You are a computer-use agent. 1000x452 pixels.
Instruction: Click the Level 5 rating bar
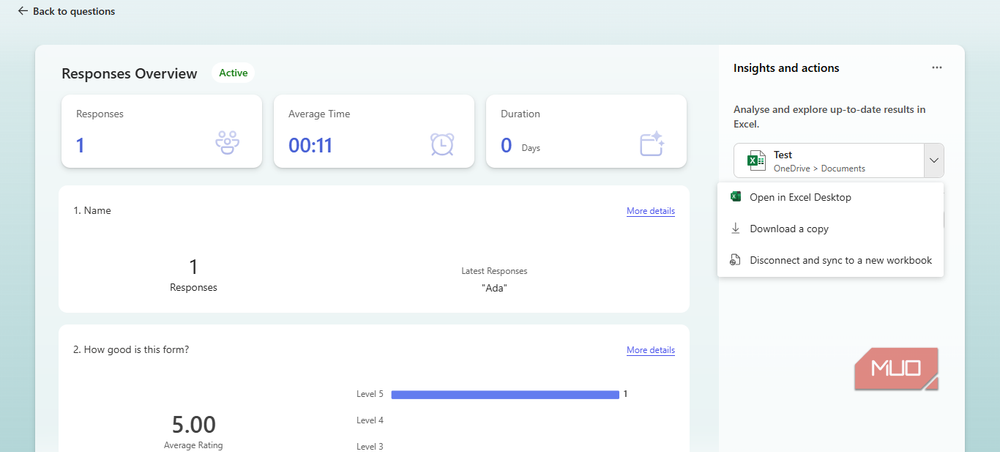tap(505, 395)
